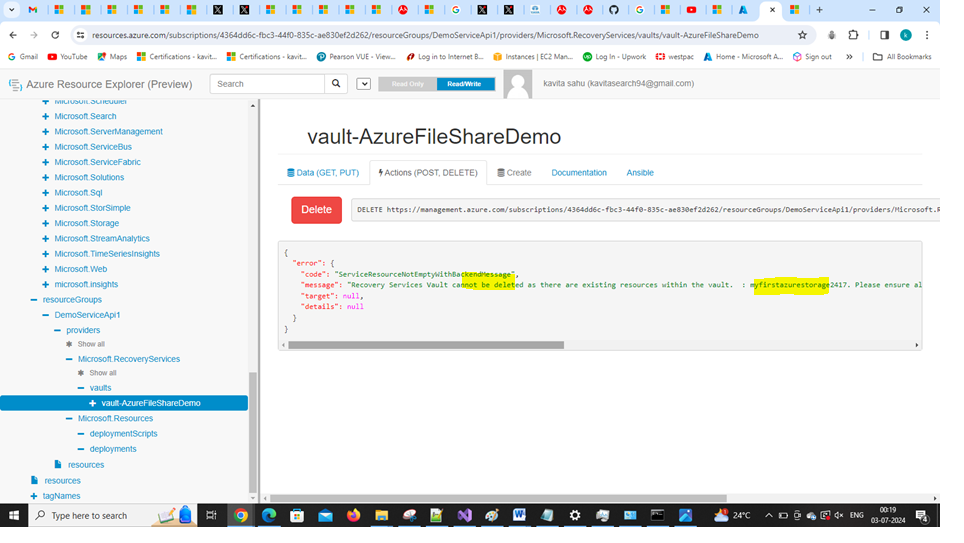The height and width of the screenshot is (543, 964).
Task: Open a new browser tab with plus button
Action: coord(819,10)
